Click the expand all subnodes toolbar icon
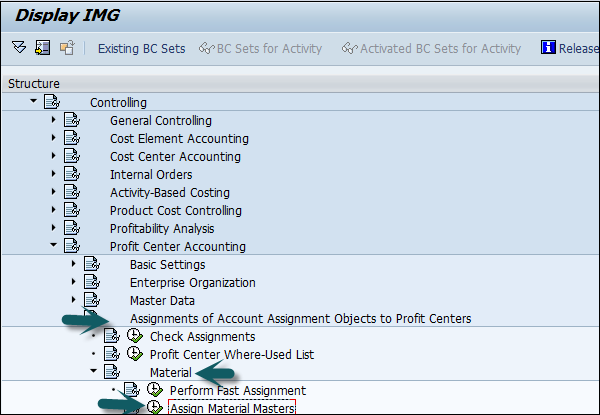Screen dimensions: 600x415 tap(19, 48)
